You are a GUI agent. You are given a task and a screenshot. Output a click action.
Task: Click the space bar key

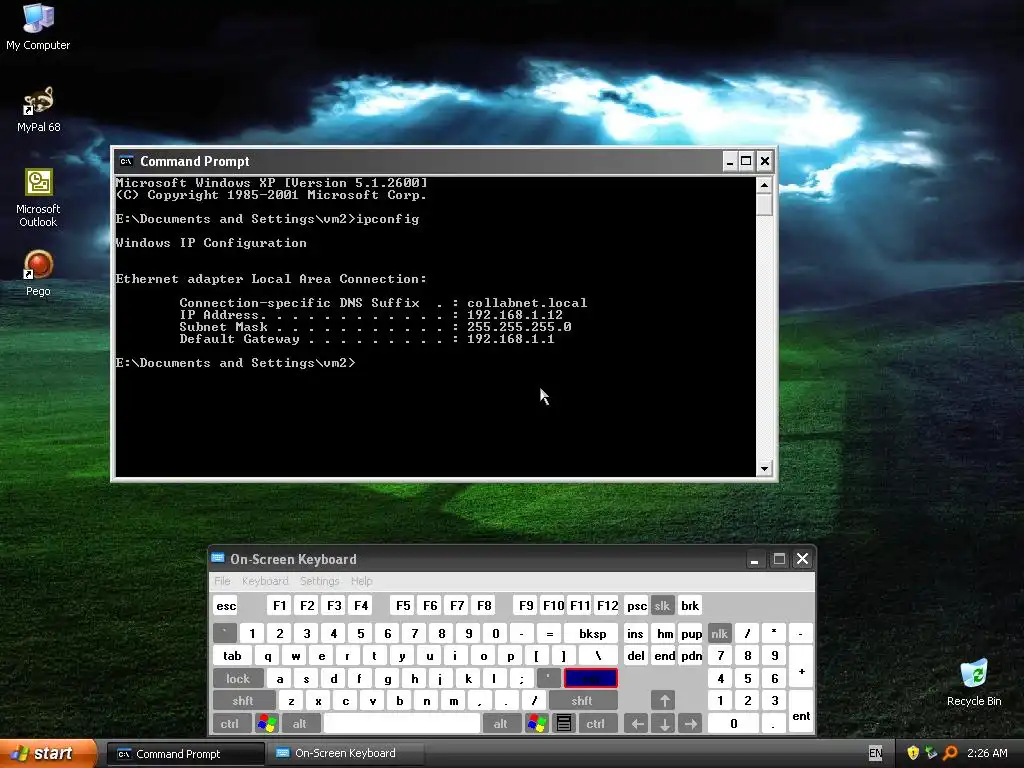[x=402, y=724]
